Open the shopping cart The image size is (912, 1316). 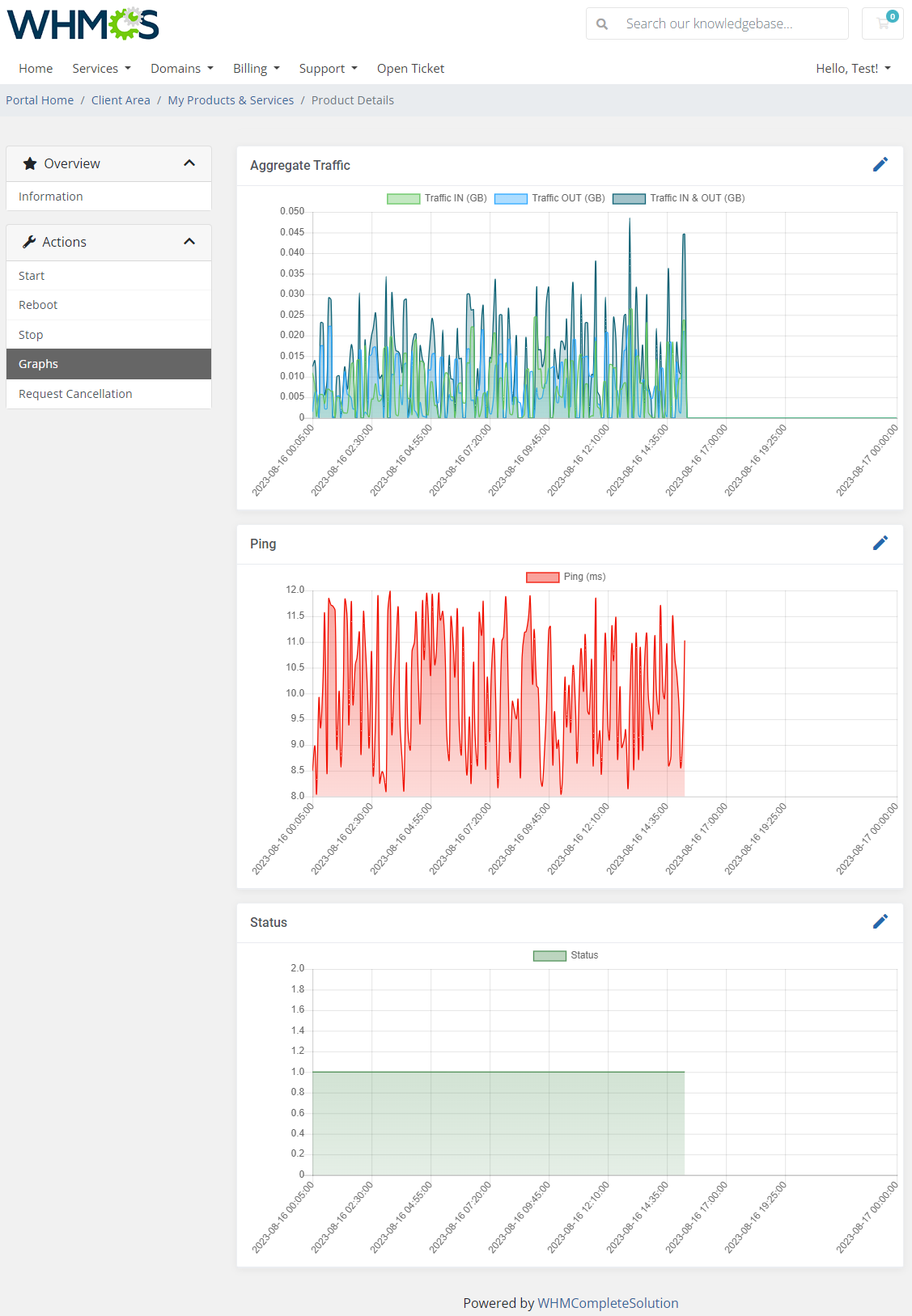[x=883, y=23]
